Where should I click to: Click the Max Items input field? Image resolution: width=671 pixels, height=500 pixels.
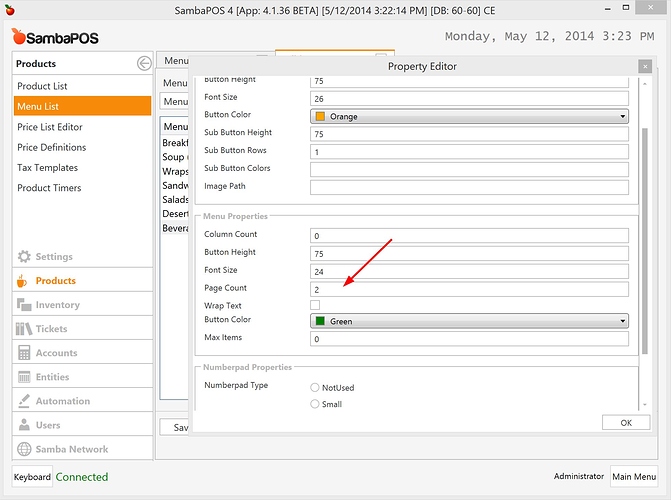point(469,339)
